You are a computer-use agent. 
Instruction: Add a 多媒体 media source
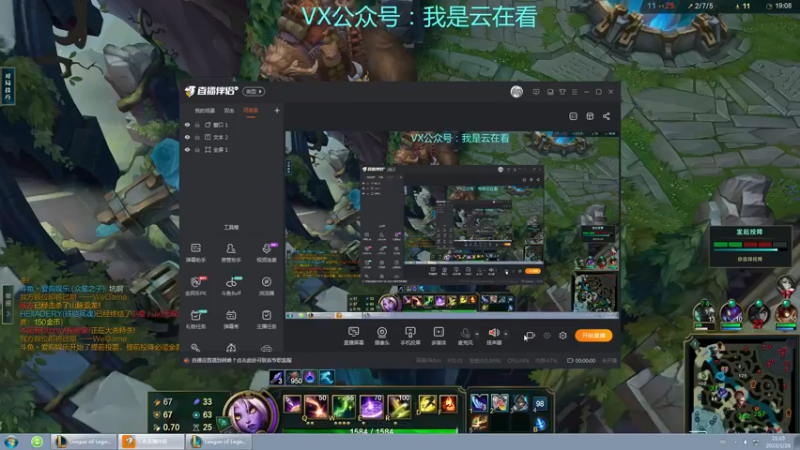coord(438,336)
